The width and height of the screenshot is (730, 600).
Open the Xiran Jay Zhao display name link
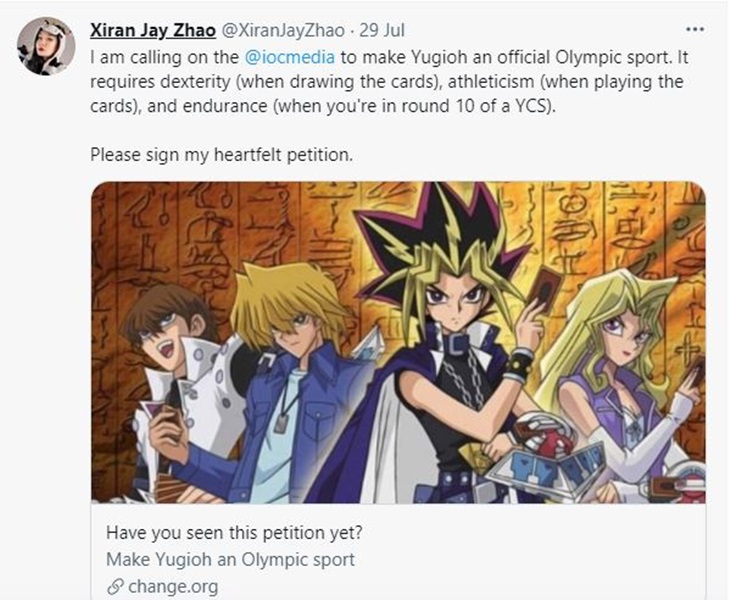(x=153, y=31)
